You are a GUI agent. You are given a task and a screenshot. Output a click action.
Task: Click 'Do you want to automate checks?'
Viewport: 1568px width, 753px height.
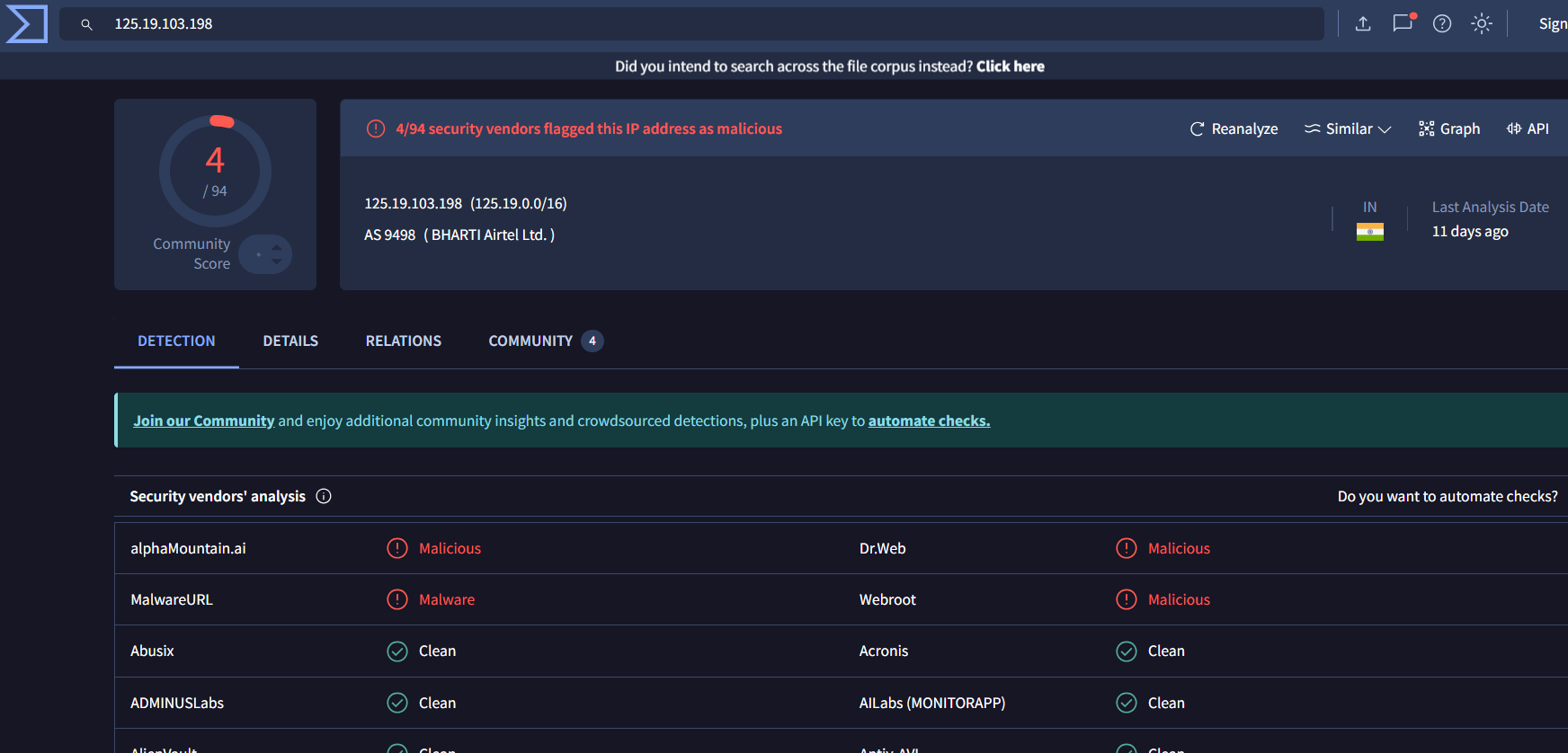pos(1448,496)
